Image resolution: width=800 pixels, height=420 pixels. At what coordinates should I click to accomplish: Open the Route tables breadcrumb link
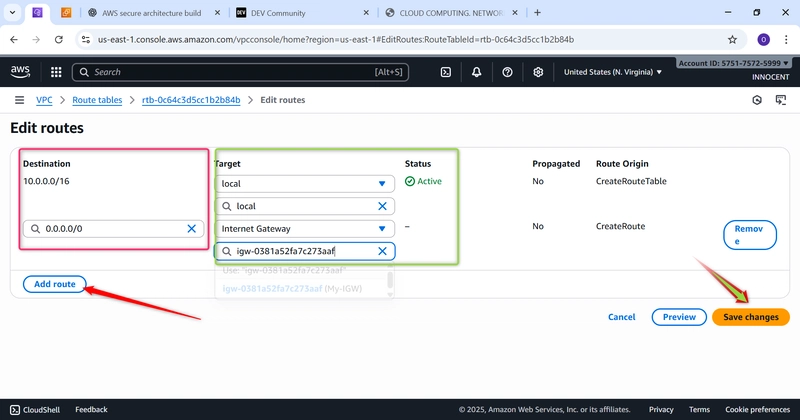pyautogui.click(x=97, y=100)
